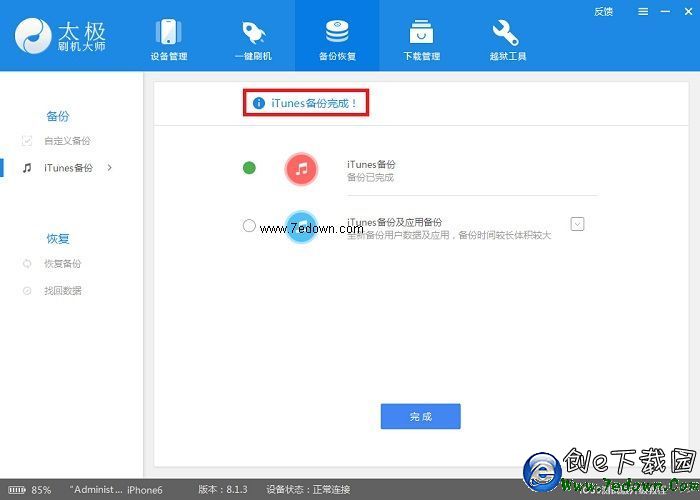The height and width of the screenshot is (500, 700).
Task: Open the 一键刷机 rocket tab
Action: 253,39
